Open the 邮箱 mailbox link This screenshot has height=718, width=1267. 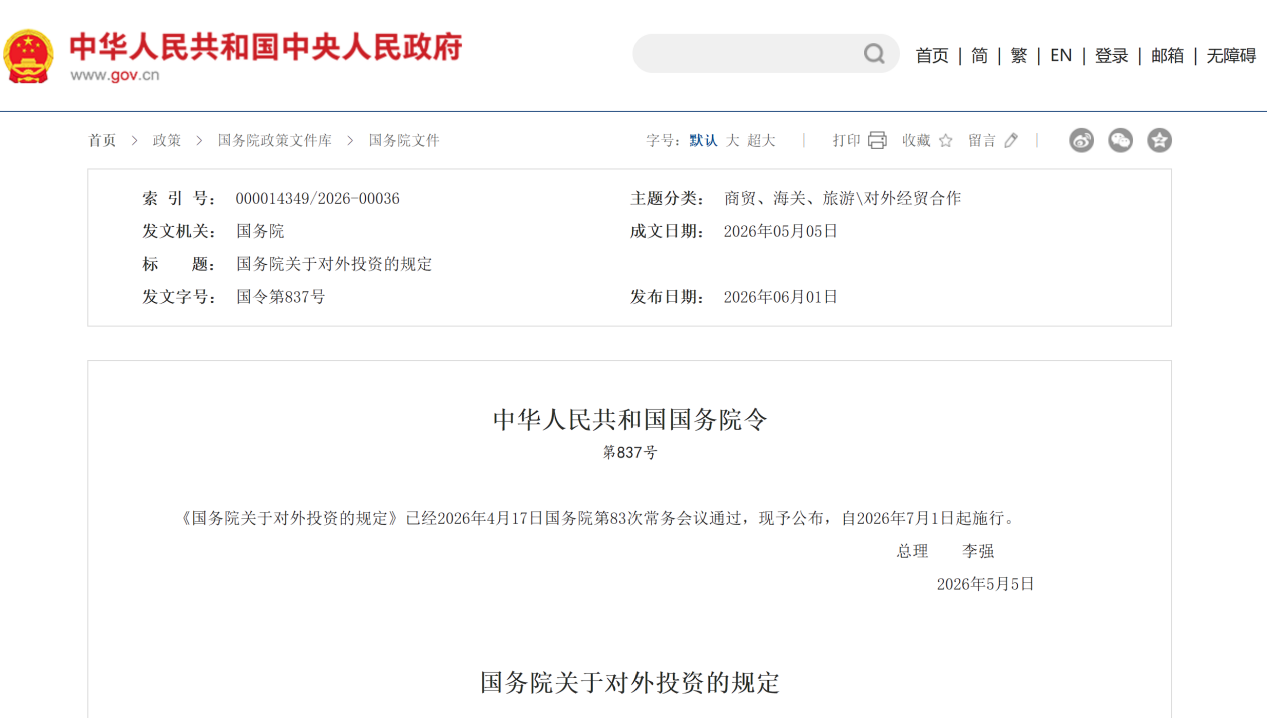(x=1168, y=56)
